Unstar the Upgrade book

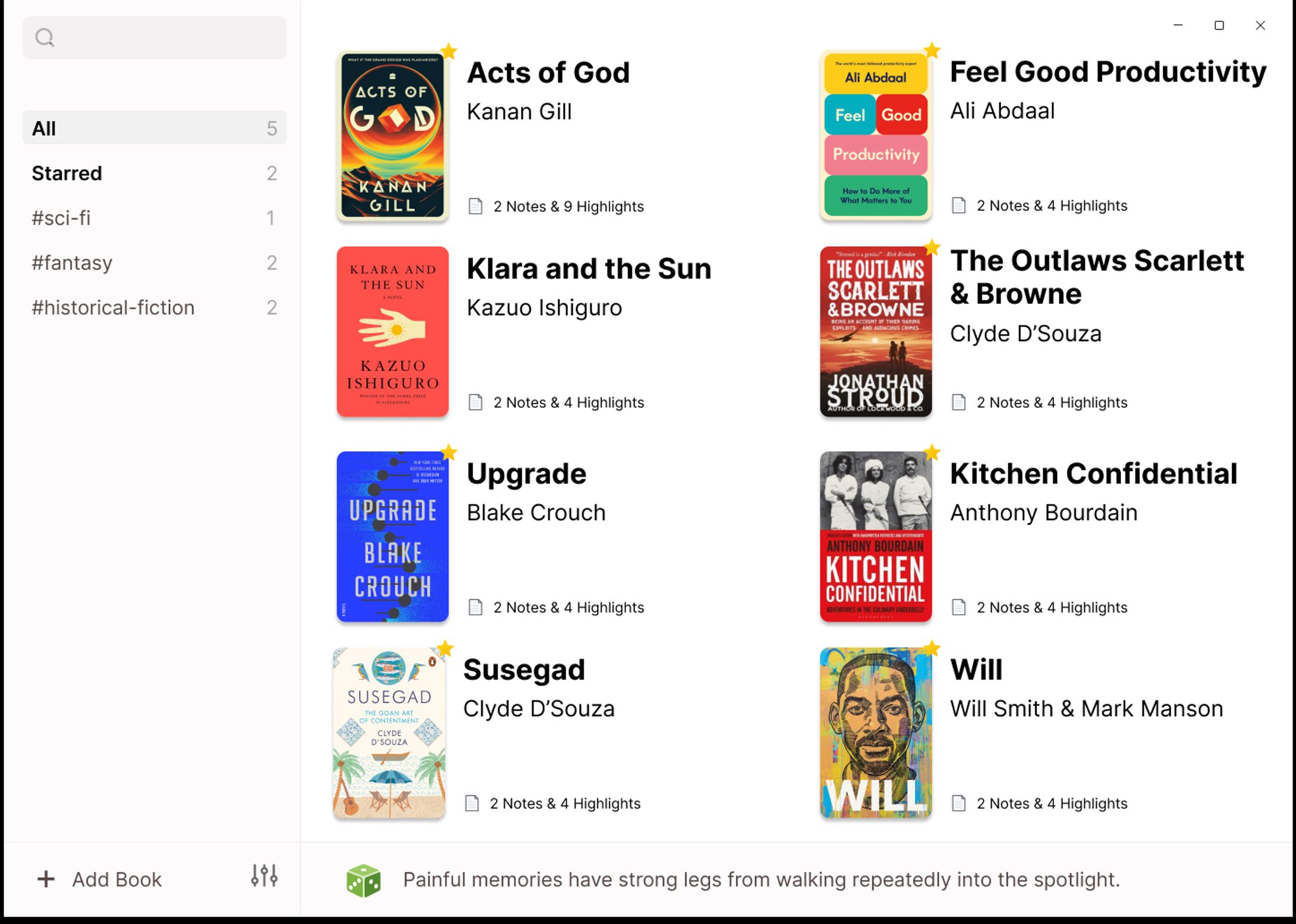[449, 453]
